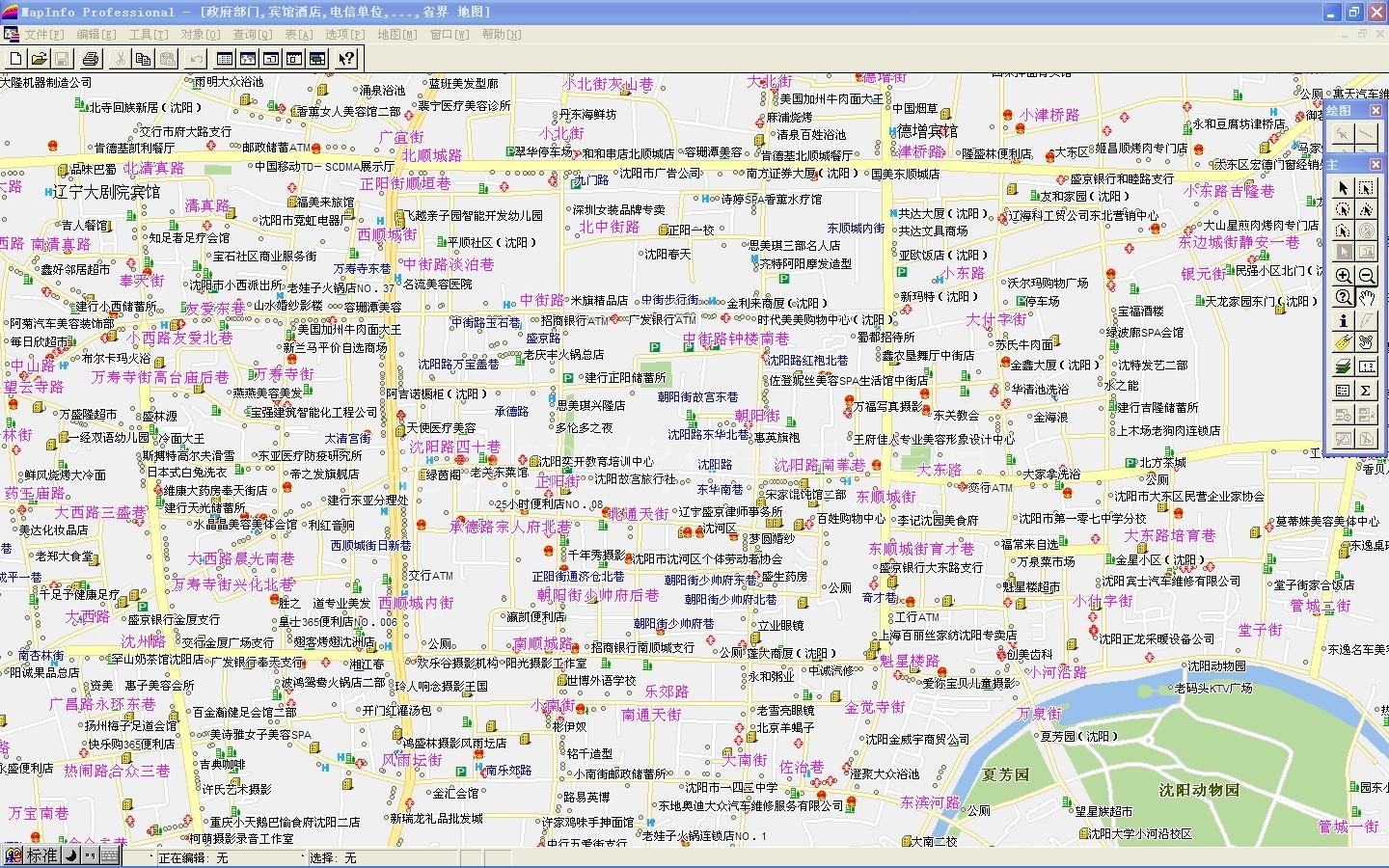Select the Marquee Select tool
The height and width of the screenshot is (868, 1389).
pos(1367,188)
